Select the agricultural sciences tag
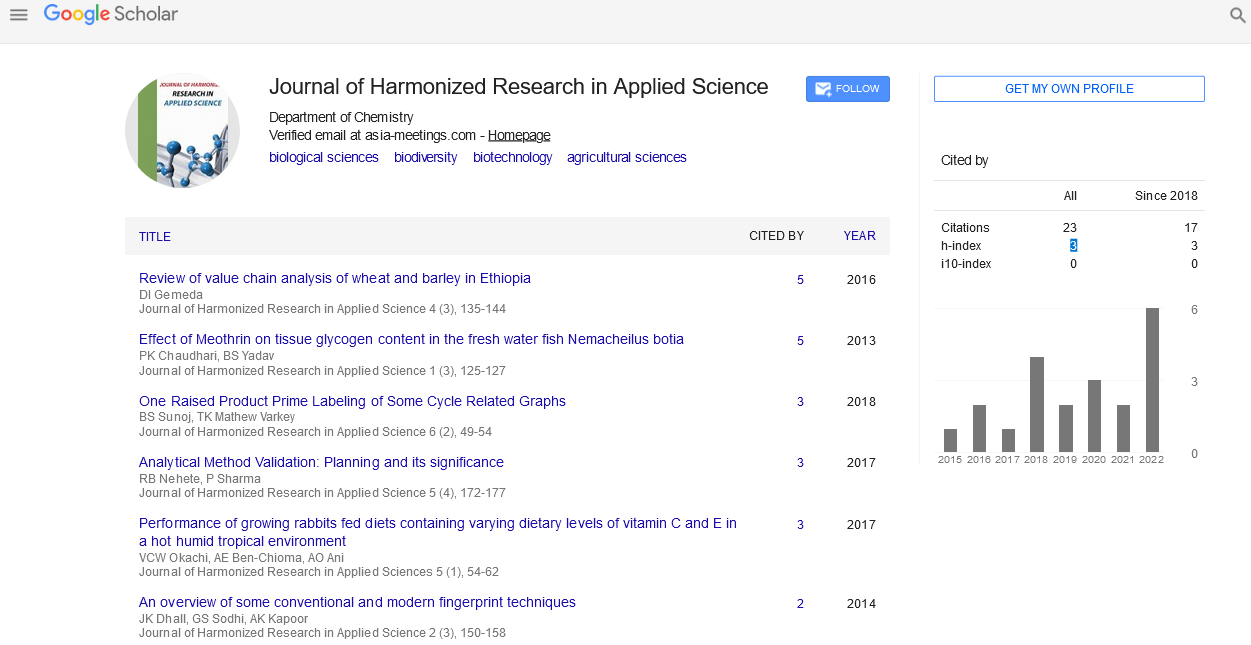 pos(626,157)
